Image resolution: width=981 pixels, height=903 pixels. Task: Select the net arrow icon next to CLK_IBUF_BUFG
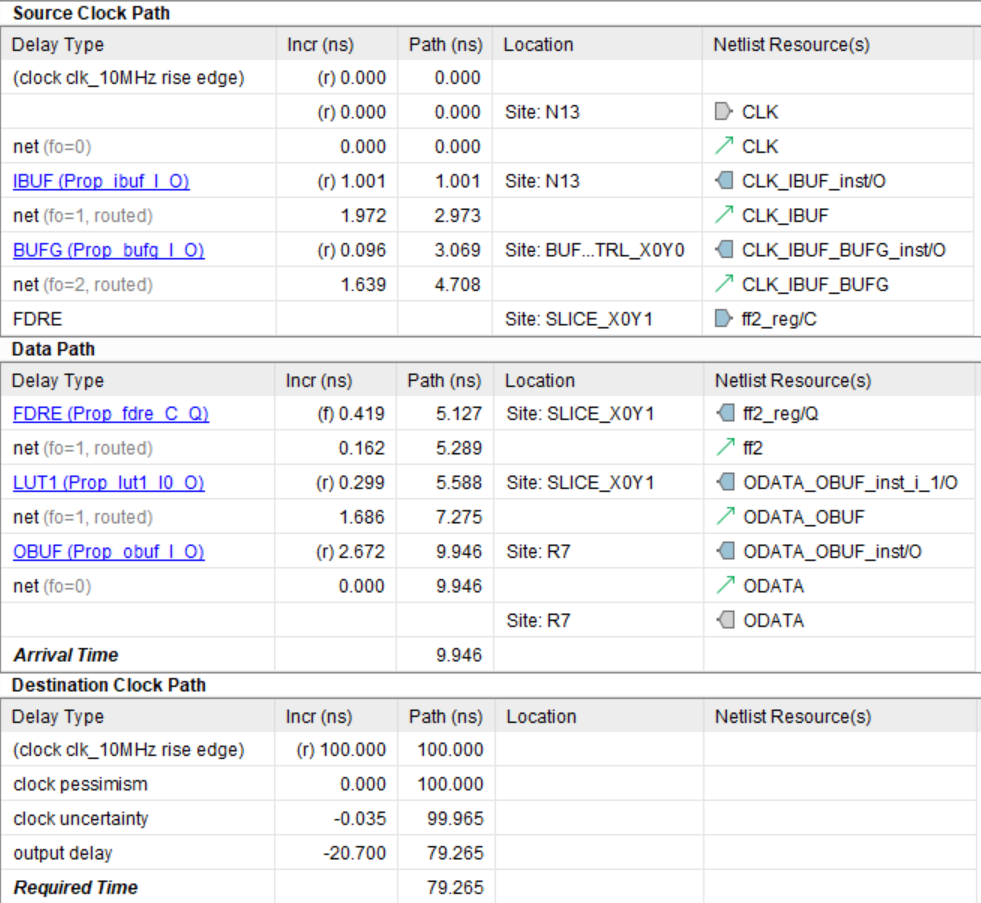(724, 285)
